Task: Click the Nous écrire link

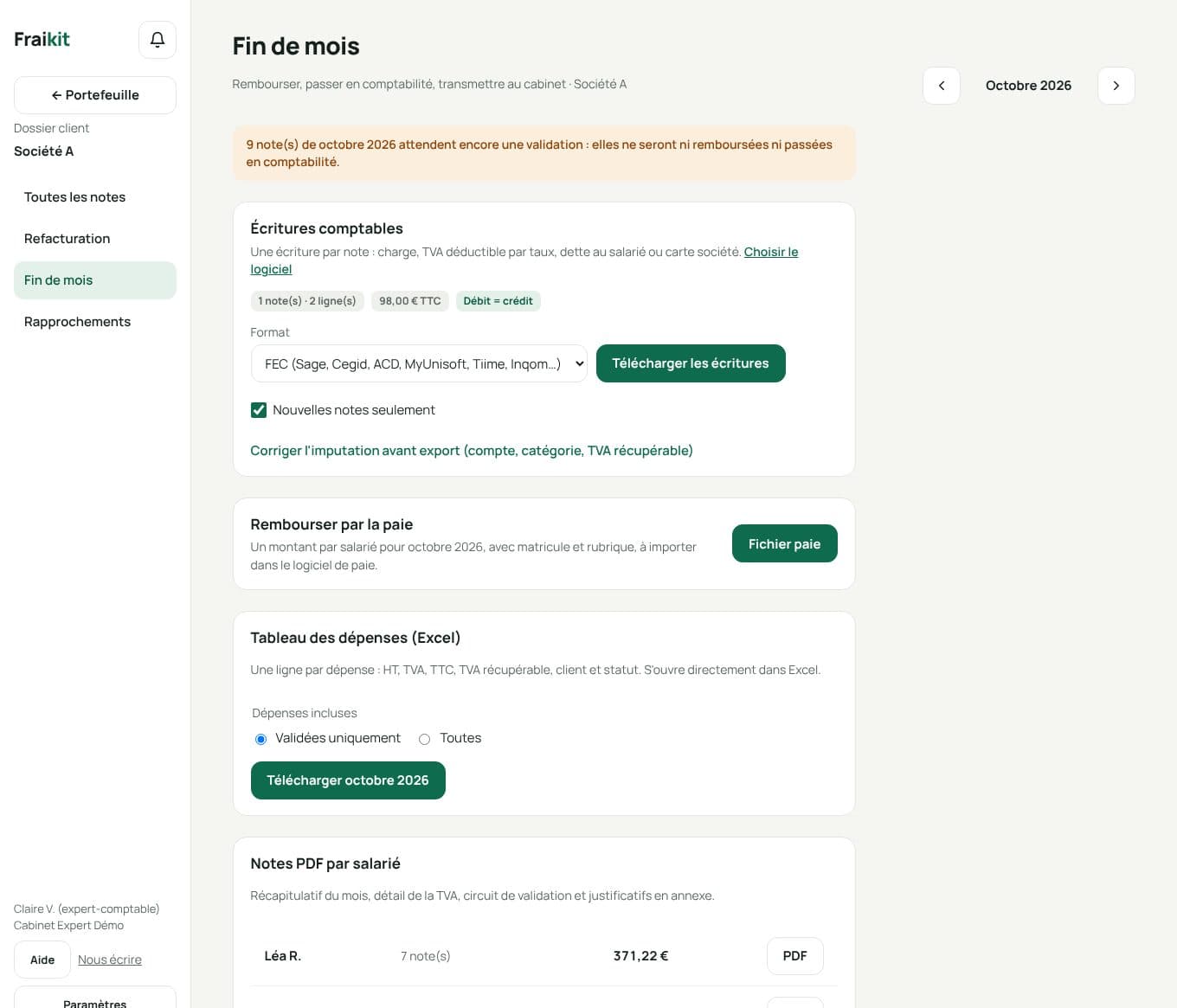Action: [x=110, y=960]
